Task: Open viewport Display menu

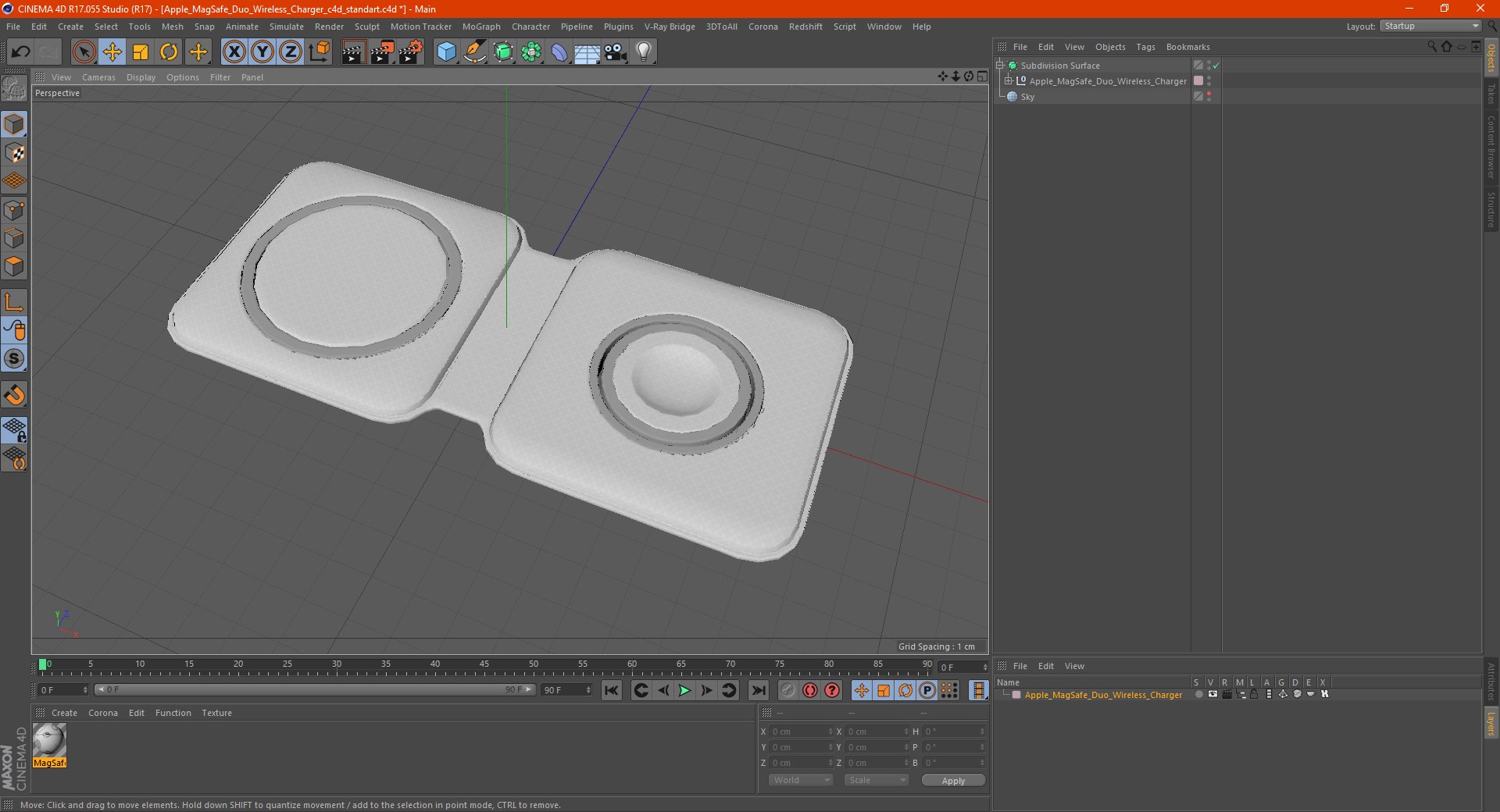Action: tap(141, 77)
